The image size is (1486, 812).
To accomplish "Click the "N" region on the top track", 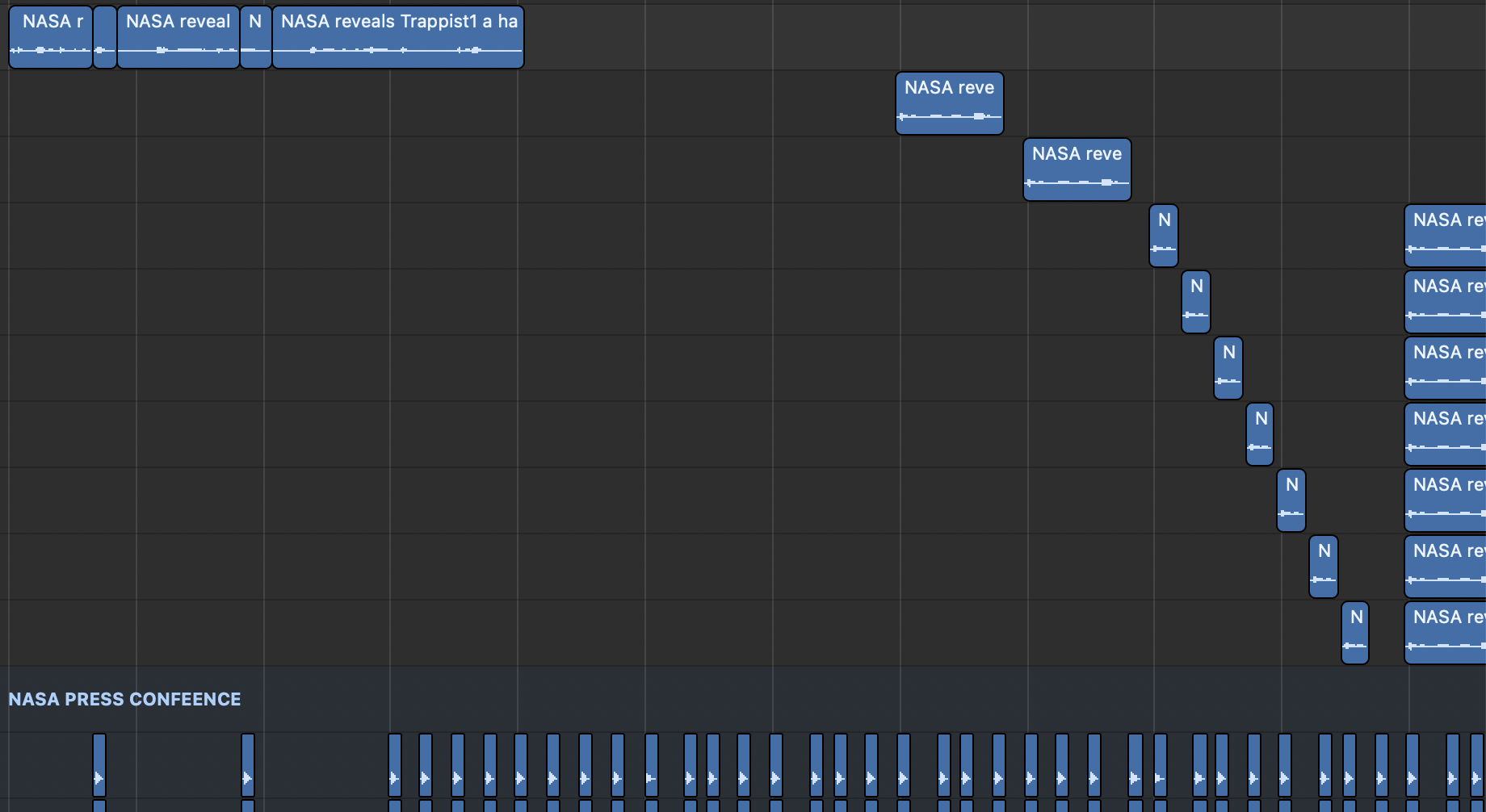I will point(255,37).
